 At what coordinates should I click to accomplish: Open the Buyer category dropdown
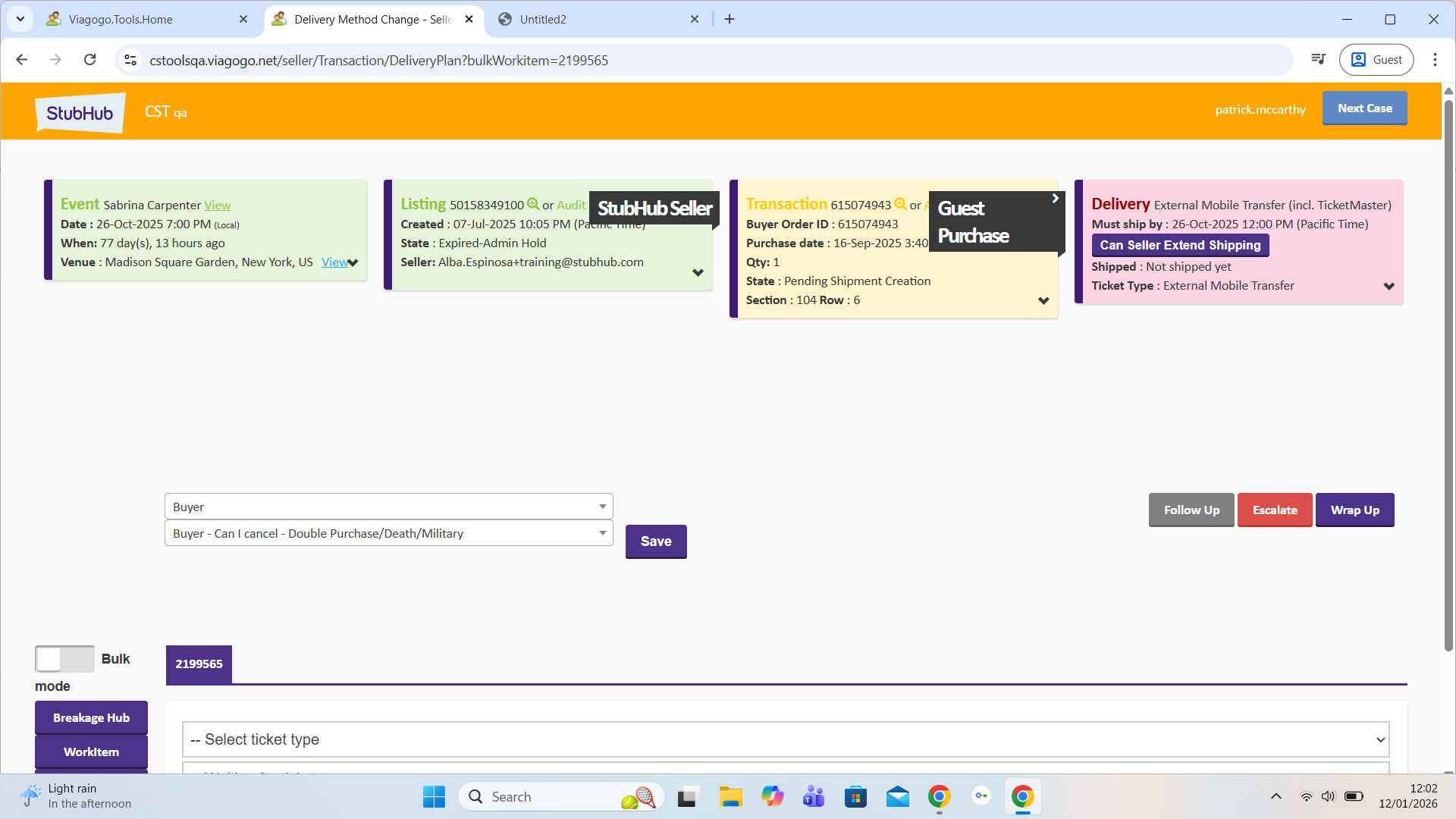pyautogui.click(x=388, y=507)
